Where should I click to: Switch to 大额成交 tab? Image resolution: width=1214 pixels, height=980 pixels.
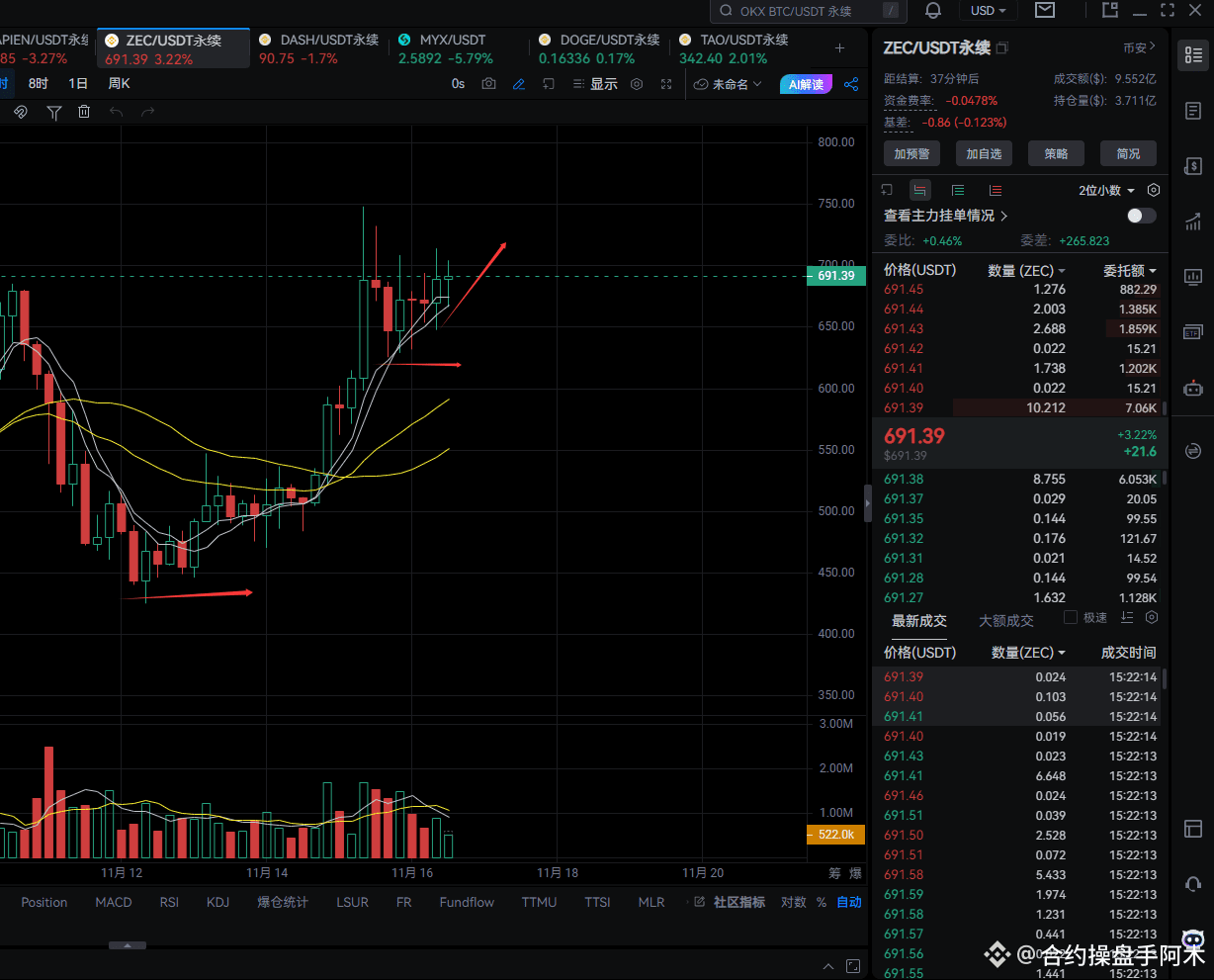point(1005,620)
